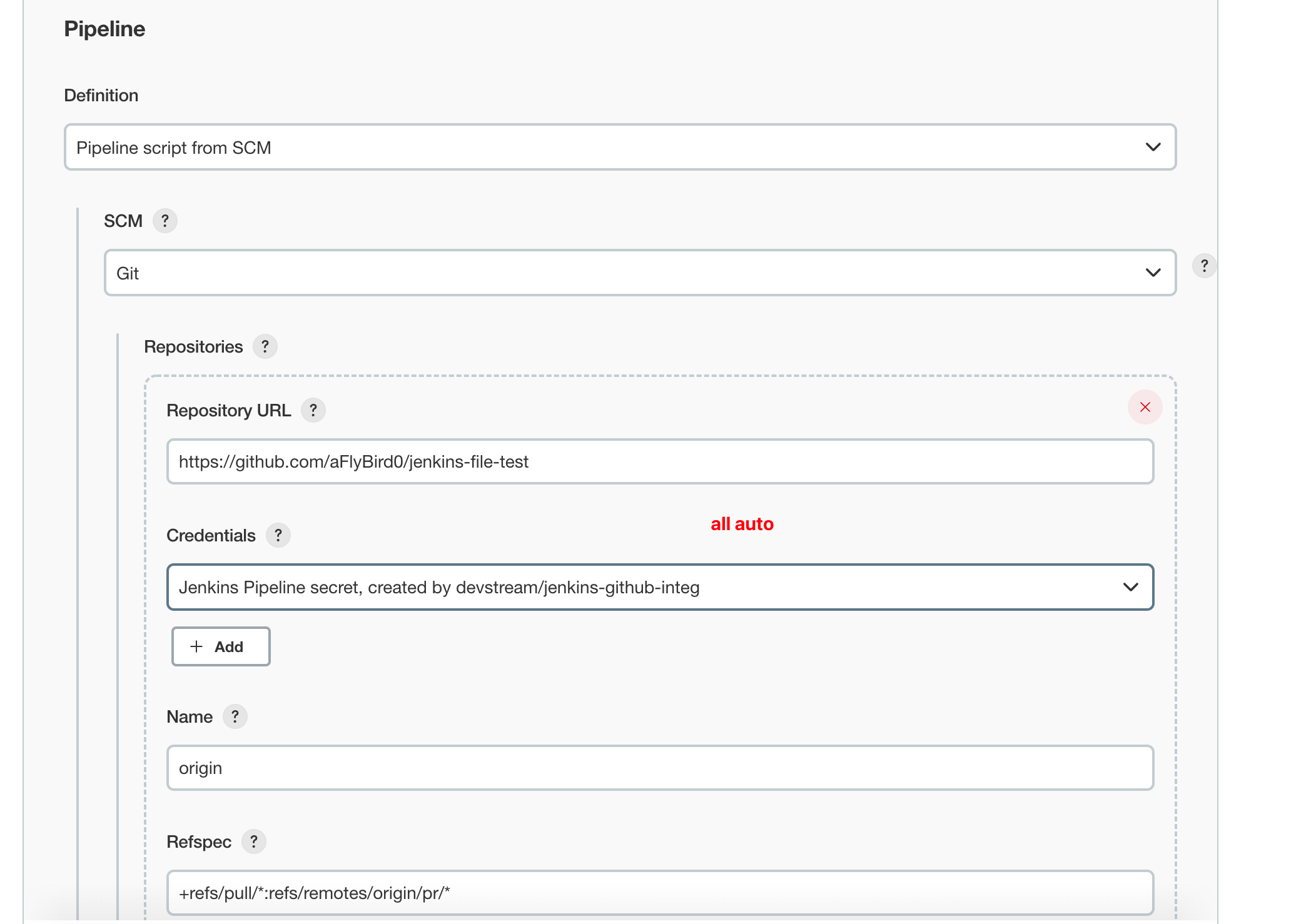Click the Pipeline section heading
This screenshot has height=924, width=1306.
click(x=104, y=29)
